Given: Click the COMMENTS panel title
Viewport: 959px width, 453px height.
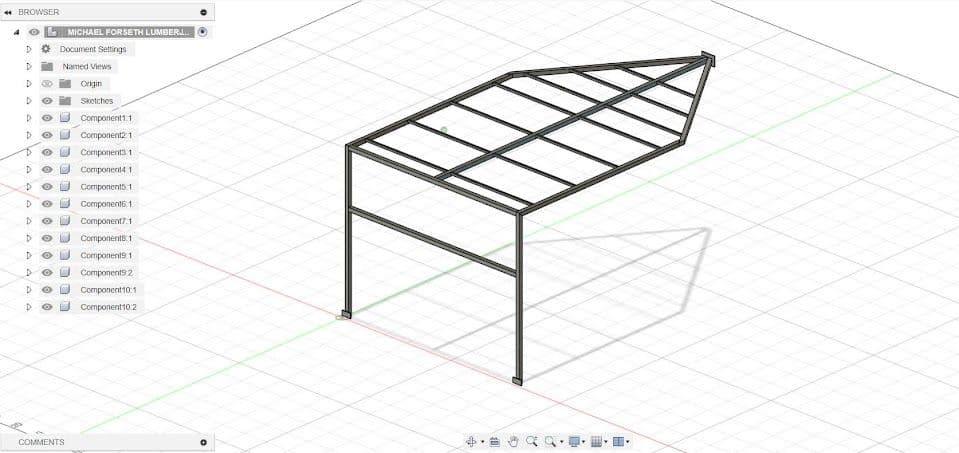Looking at the screenshot, I should click(41, 442).
